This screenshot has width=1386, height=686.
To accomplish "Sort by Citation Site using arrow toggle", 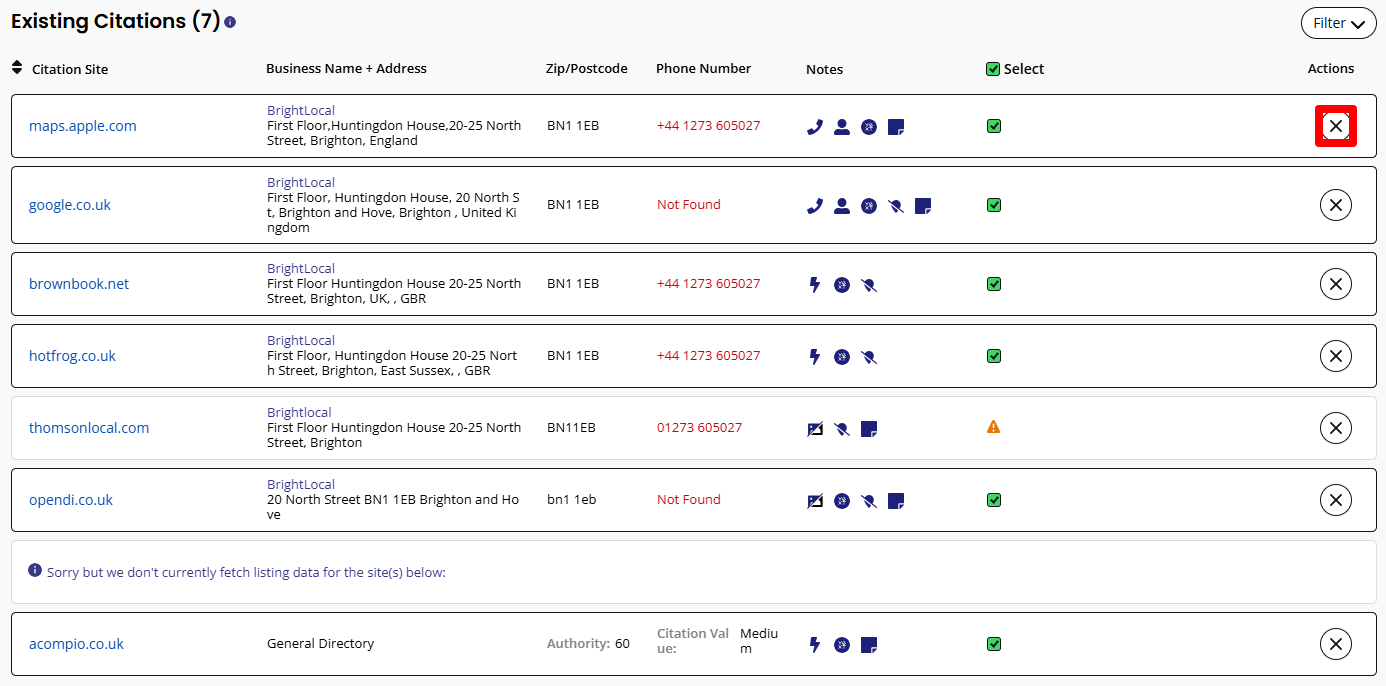I will [x=16, y=68].
